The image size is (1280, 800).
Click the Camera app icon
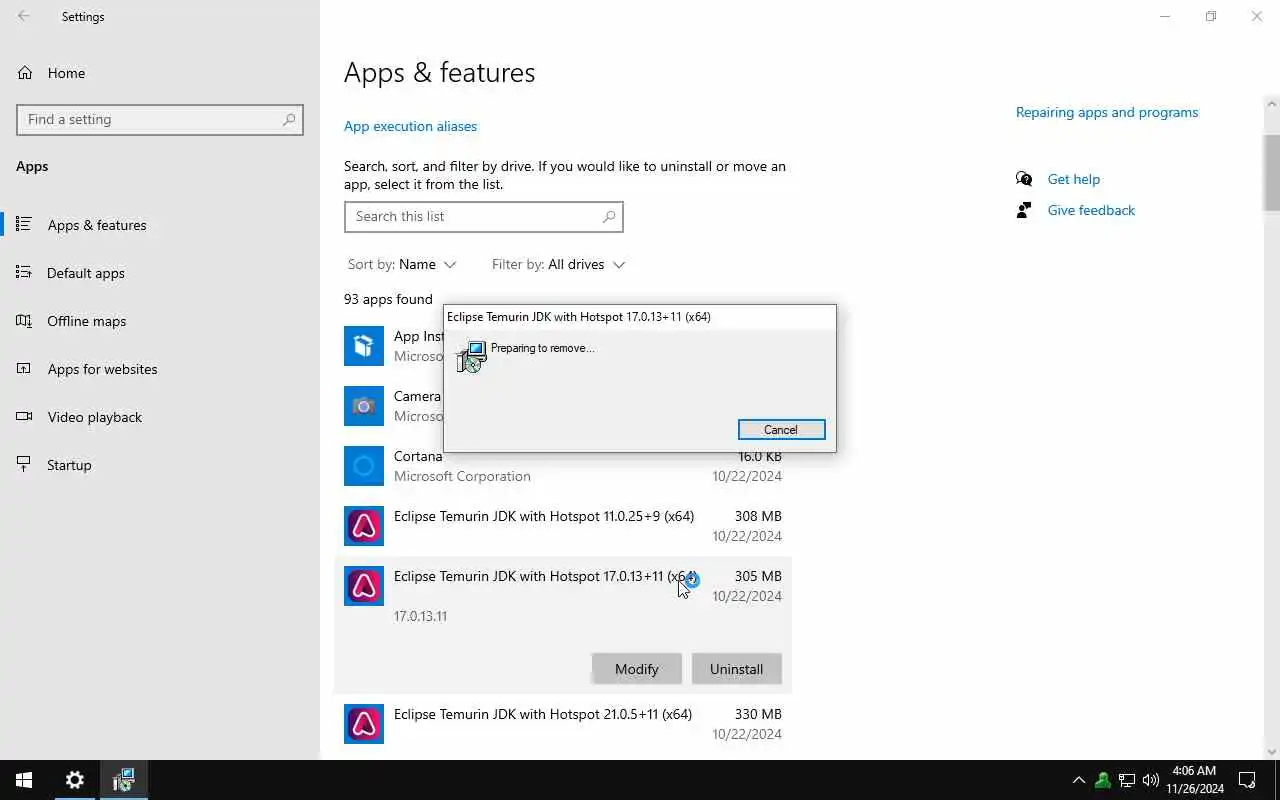(364, 406)
